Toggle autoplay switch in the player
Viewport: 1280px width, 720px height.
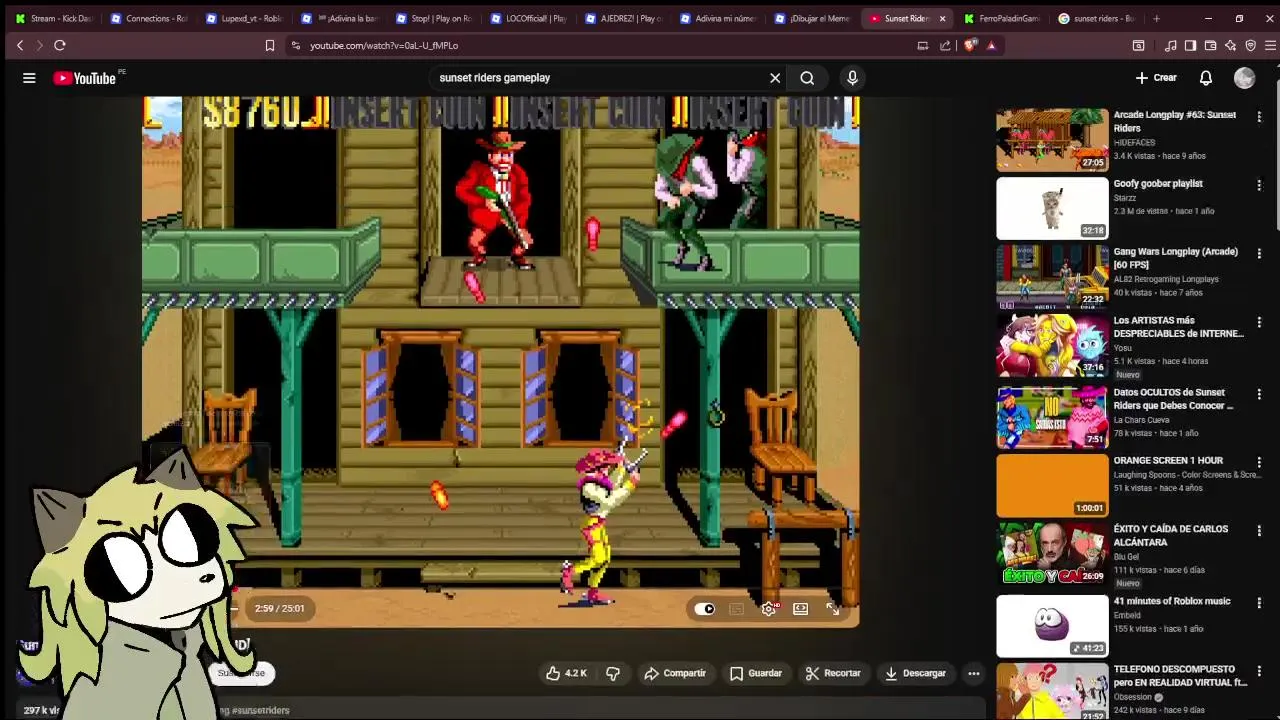pyautogui.click(x=705, y=608)
